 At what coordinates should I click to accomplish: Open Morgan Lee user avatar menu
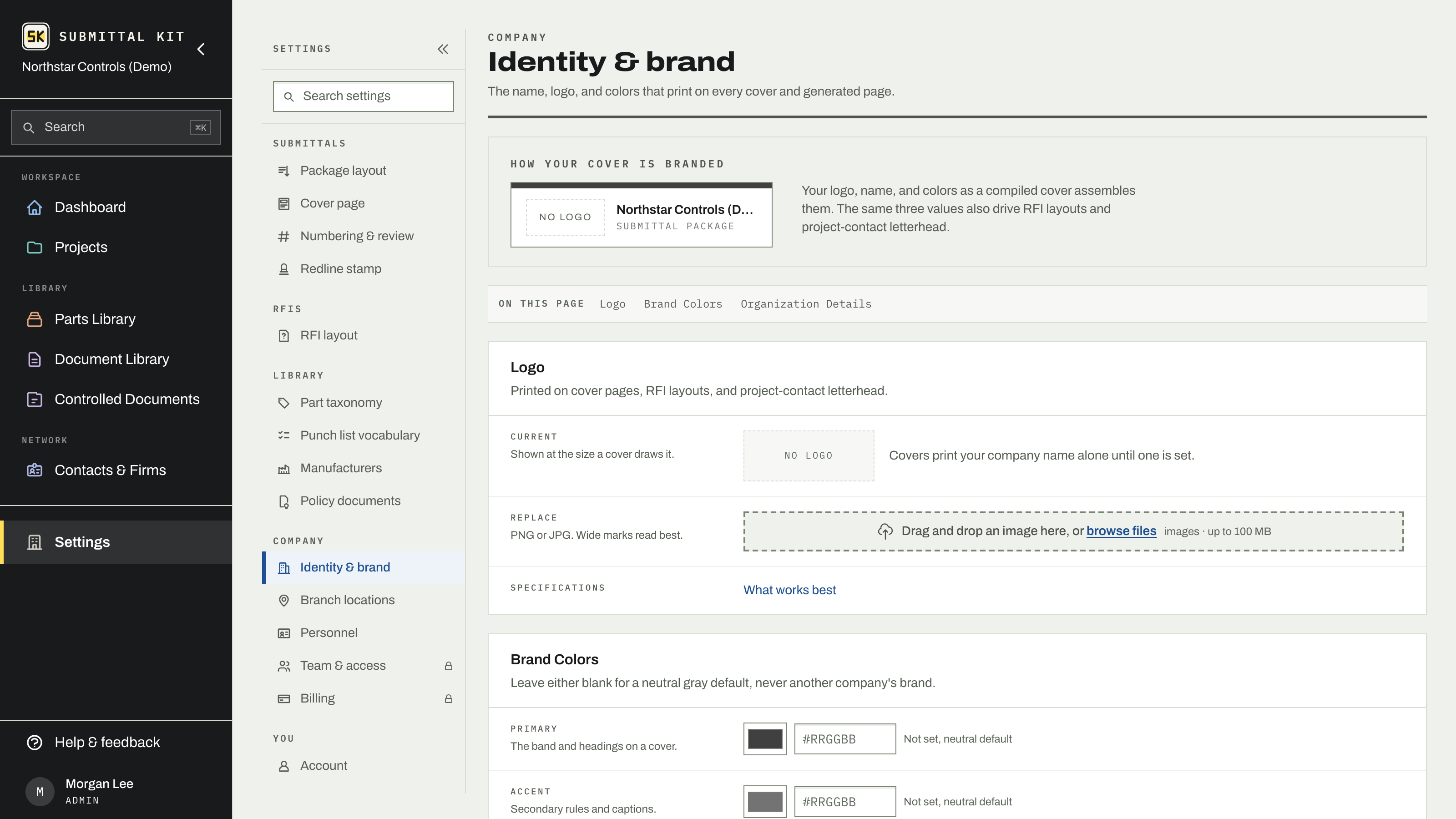(40, 791)
